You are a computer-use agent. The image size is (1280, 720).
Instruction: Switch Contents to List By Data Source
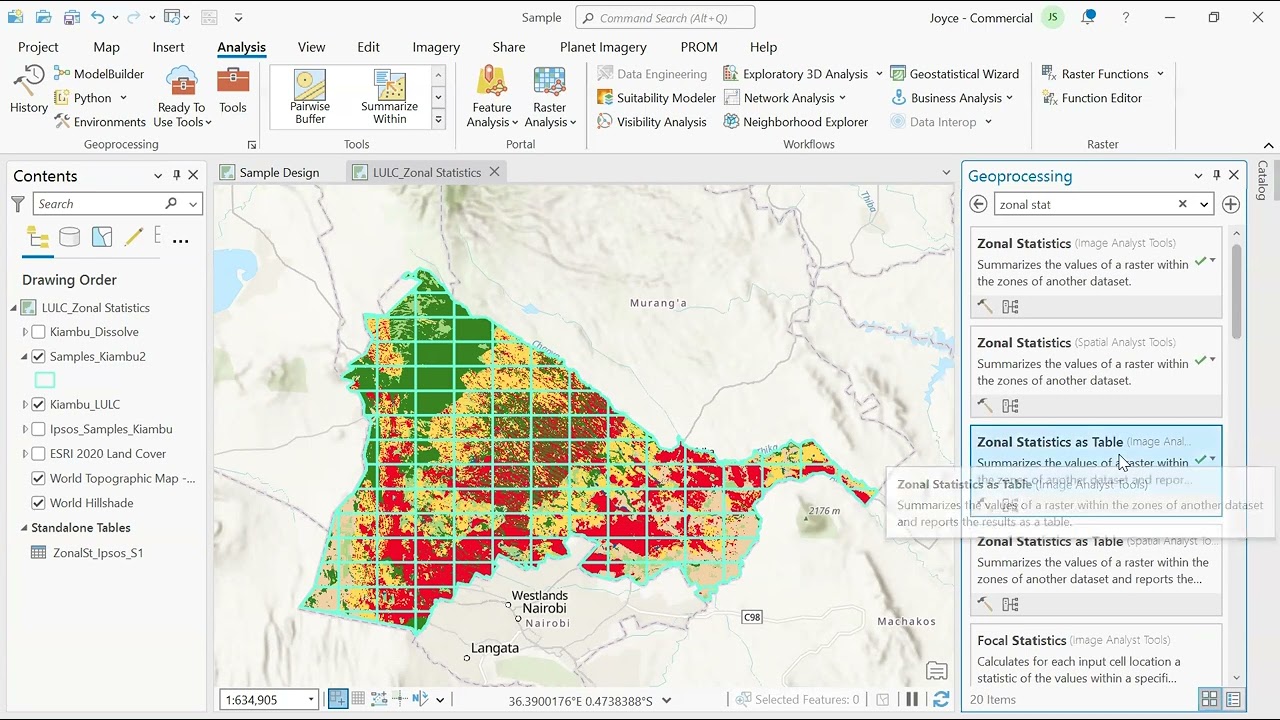[x=69, y=237]
